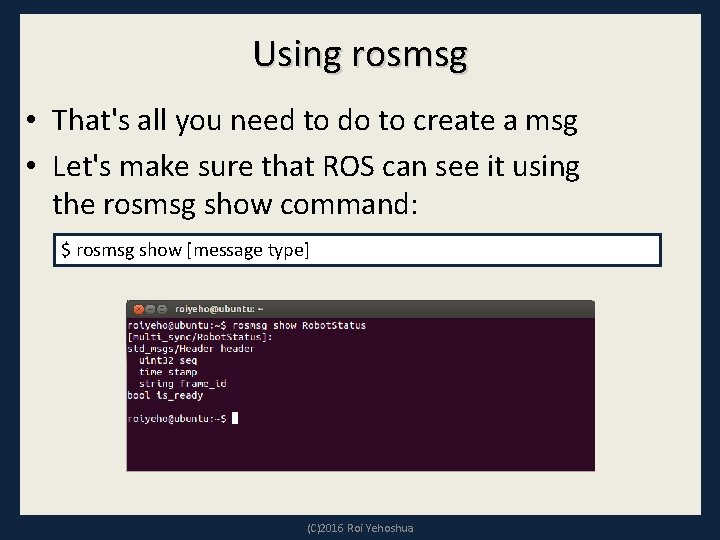
Task: Click the bool is_ready line
Action: point(165,395)
